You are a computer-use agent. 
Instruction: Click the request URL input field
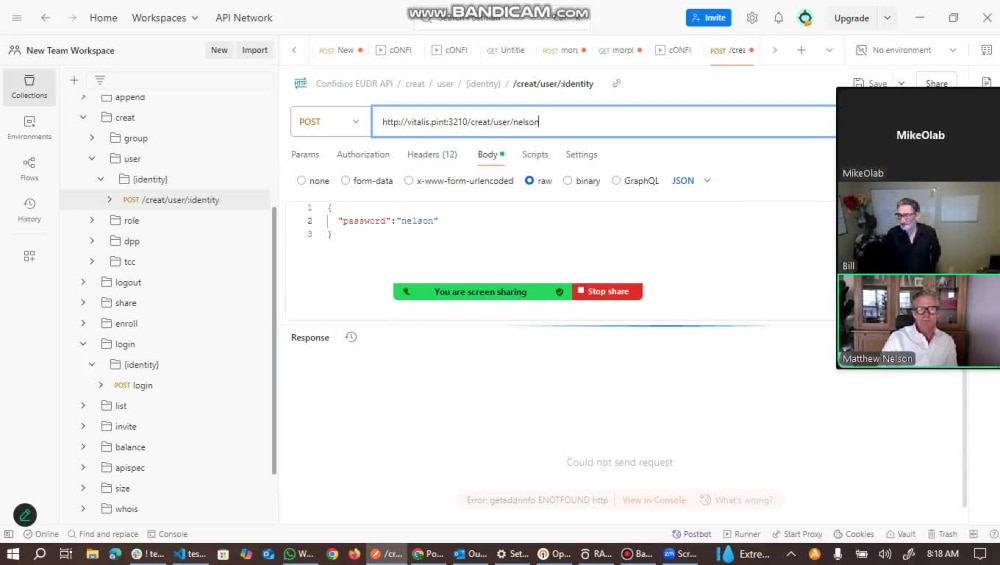tap(603, 122)
